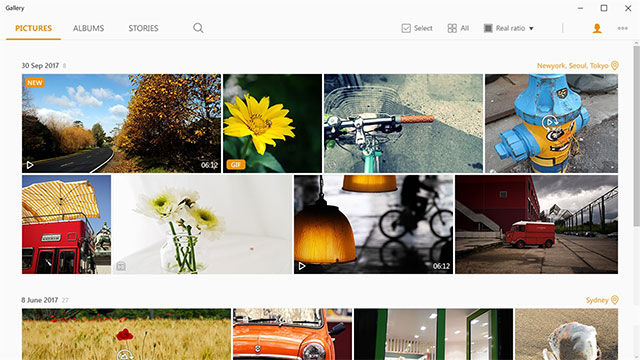Click the orange user account icon
The image size is (640, 360).
597,28
